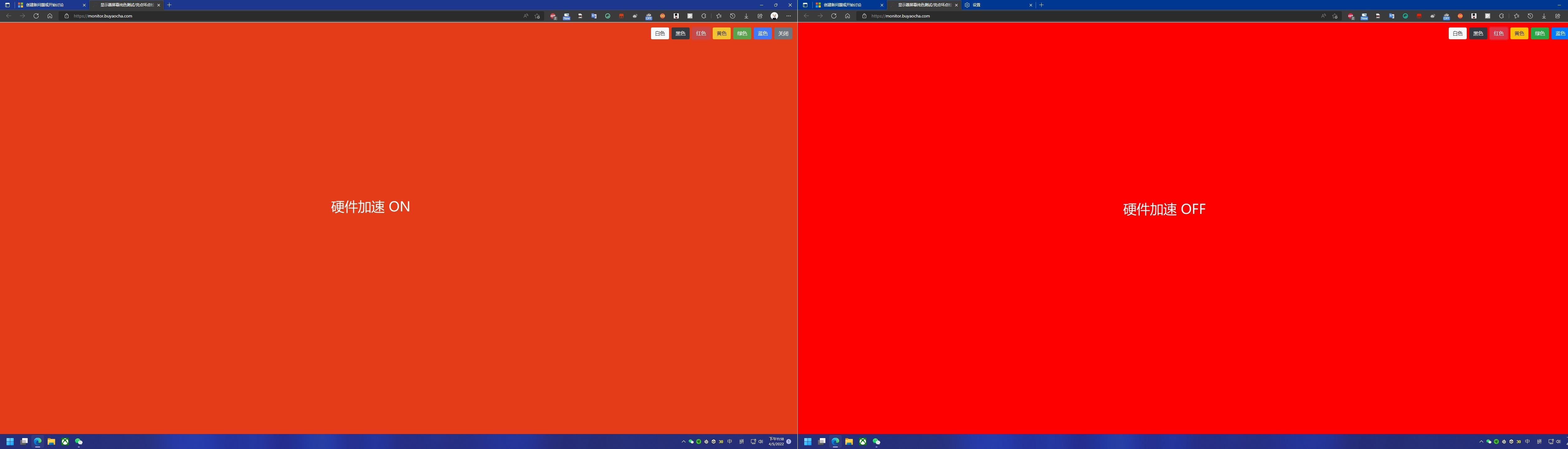The height and width of the screenshot is (449, 1568).
Task: Toggle Chinese/English IME 中 indicator on left taskbar
Action: coord(730,441)
